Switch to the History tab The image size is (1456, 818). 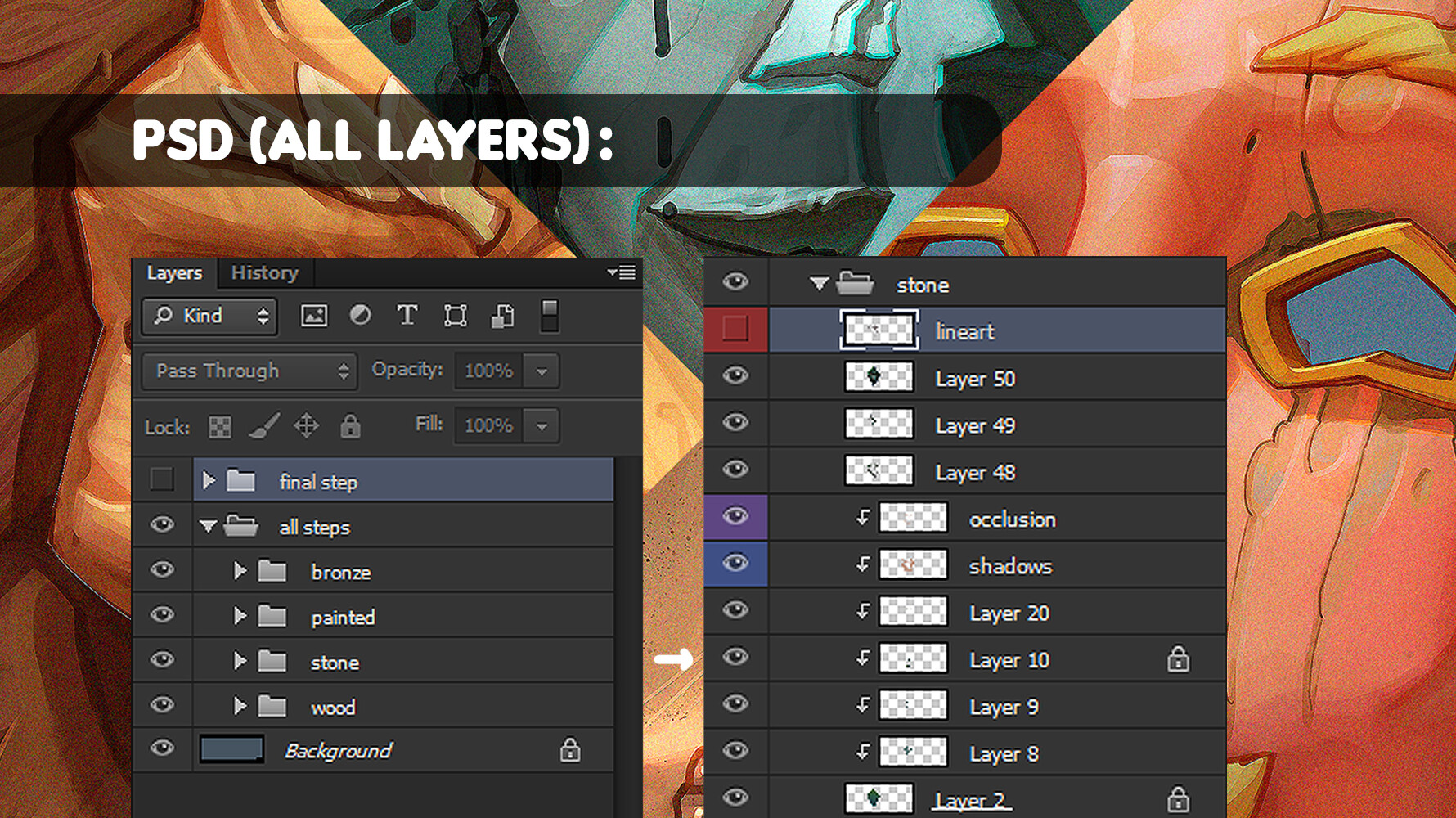265,272
